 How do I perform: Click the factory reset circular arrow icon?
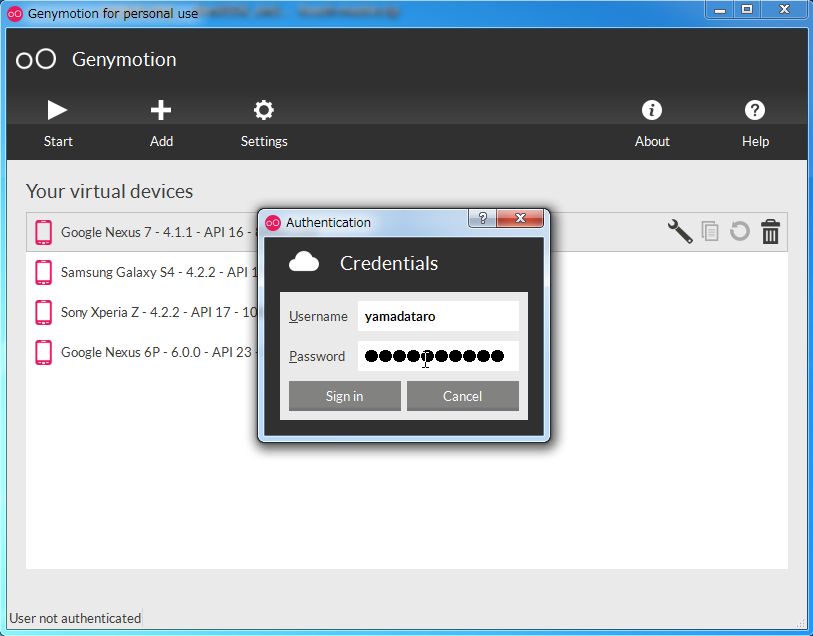(x=740, y=232)
